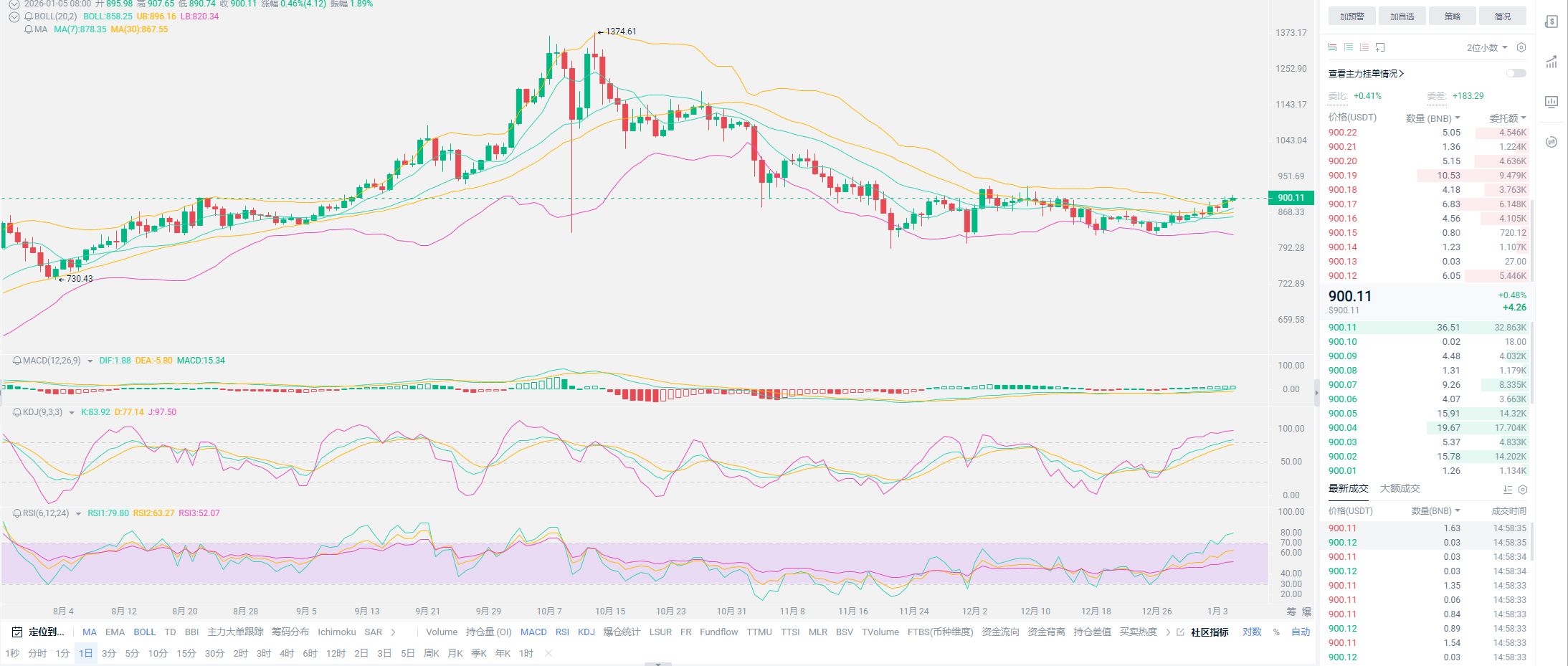Click the dollar-sign trade icon in right sidebar
1568x666 pixels.
point(1552,22)
